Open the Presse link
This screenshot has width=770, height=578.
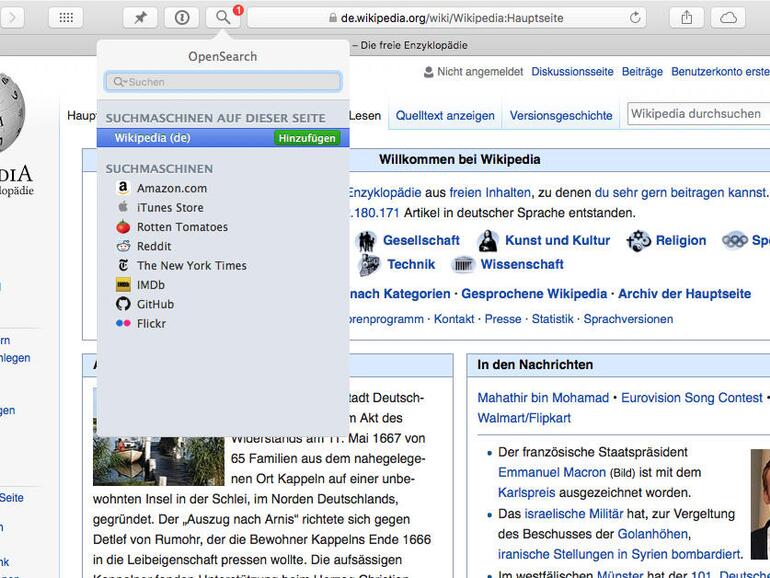coord(503,319)
